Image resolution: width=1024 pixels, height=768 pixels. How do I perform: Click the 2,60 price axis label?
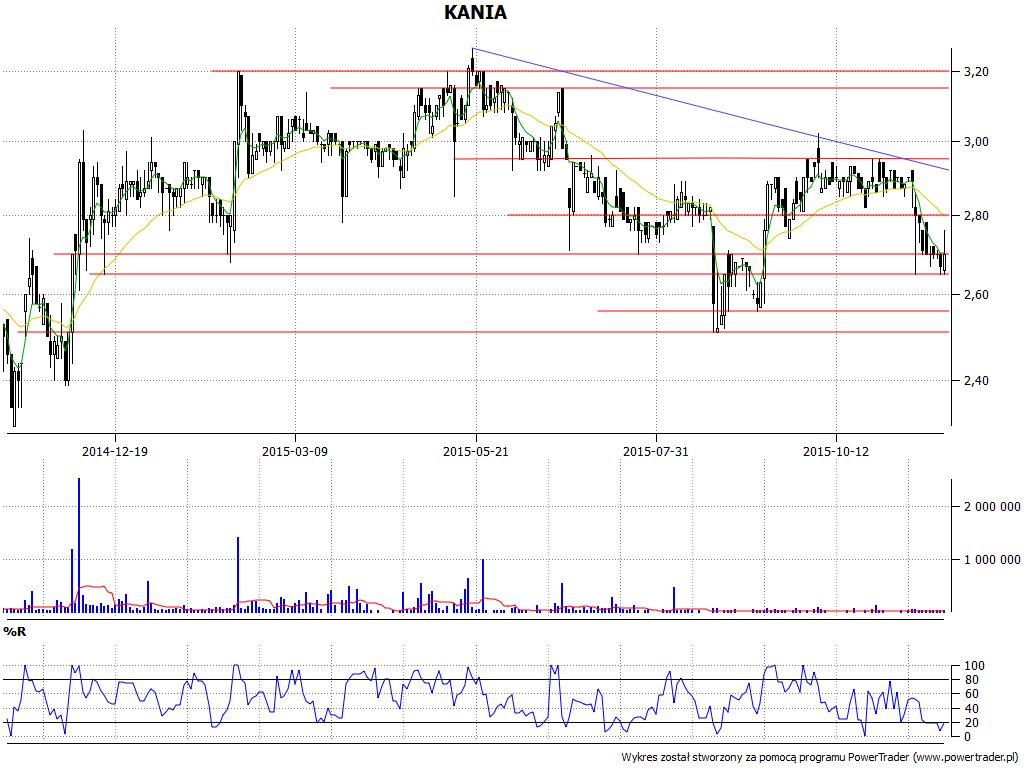click(x=976, y=295)
